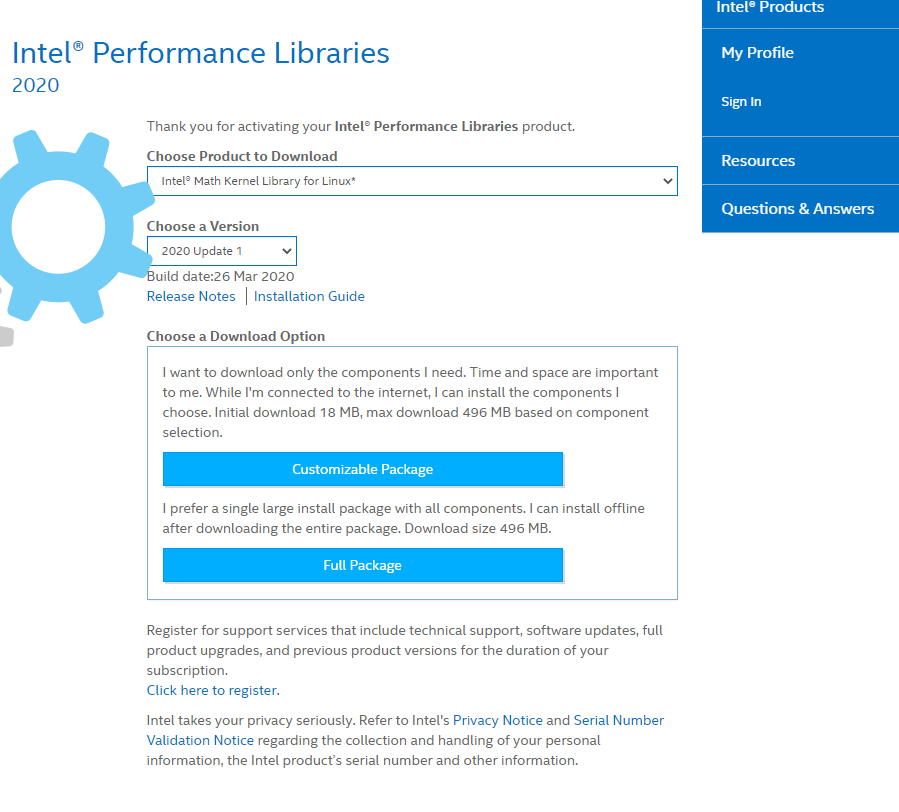Click Sign In in the sidebar

(x=741, y=101)
